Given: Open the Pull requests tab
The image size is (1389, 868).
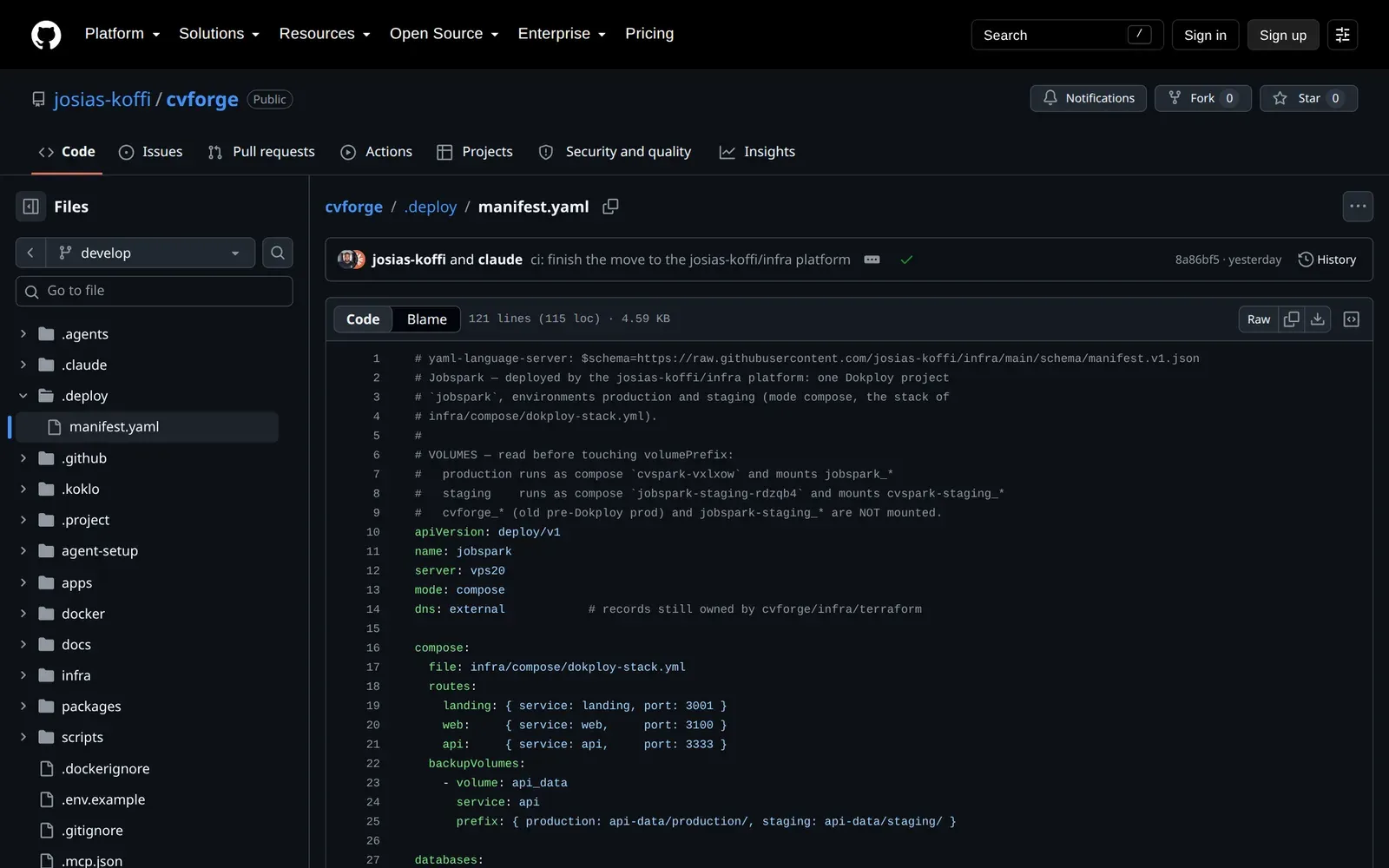Looking at the screenshot, I should [x=261, y=152].
